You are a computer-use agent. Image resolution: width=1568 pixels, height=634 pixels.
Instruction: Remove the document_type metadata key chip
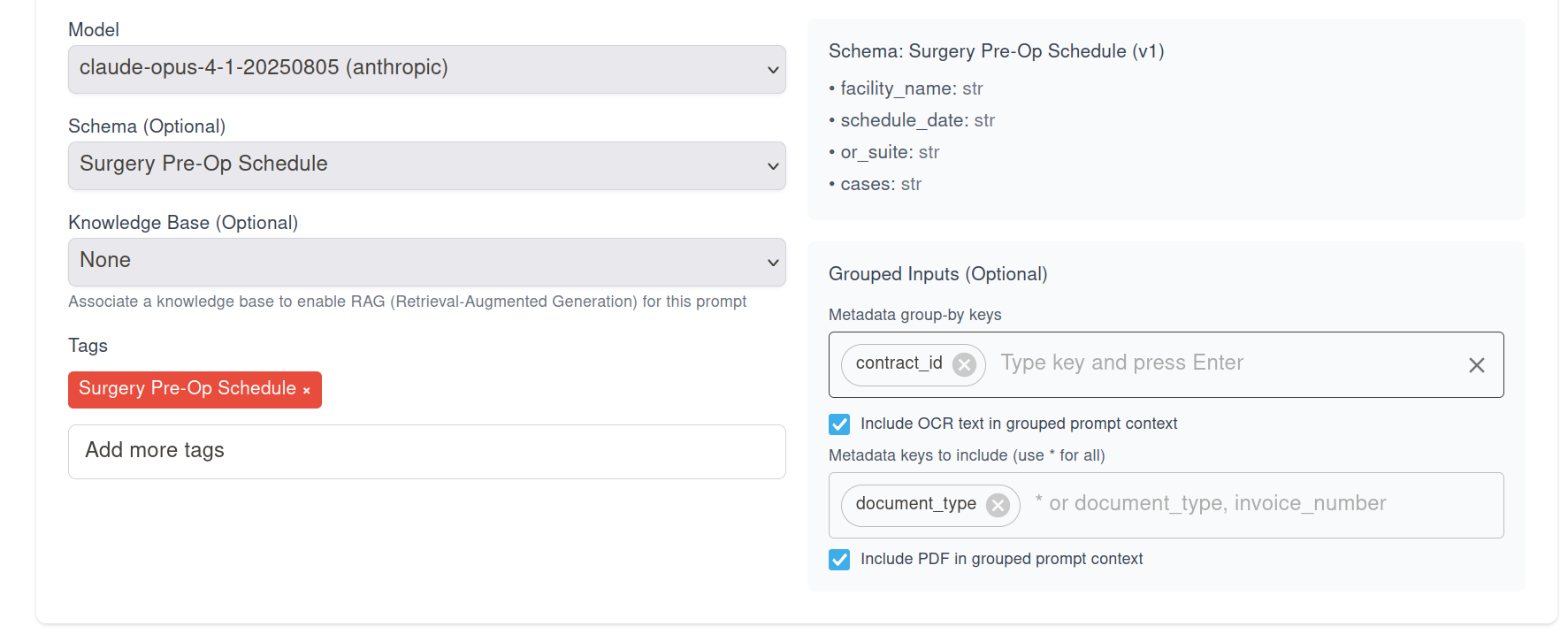point(998,505)
